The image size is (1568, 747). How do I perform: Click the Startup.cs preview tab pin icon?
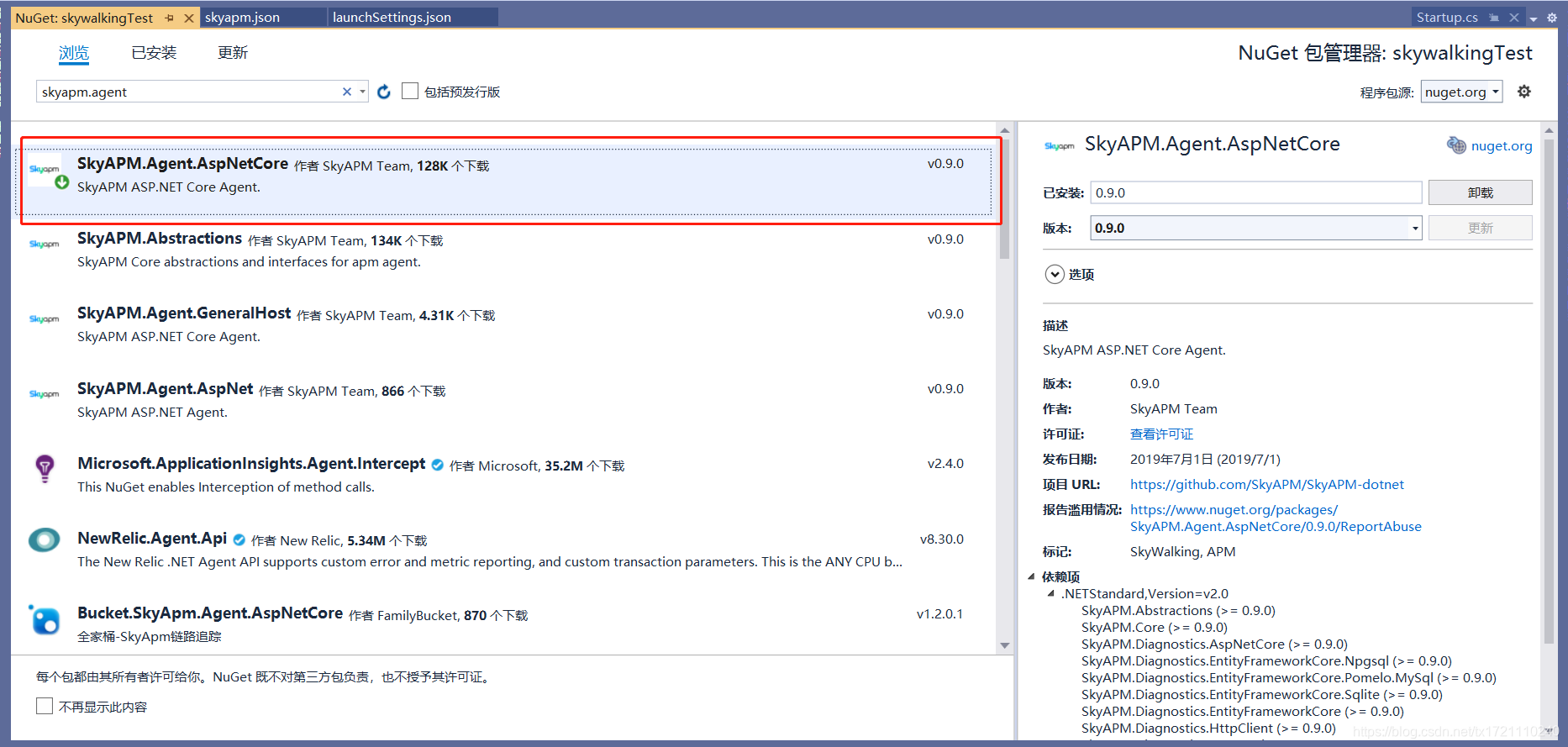(x=1494, y=17)
